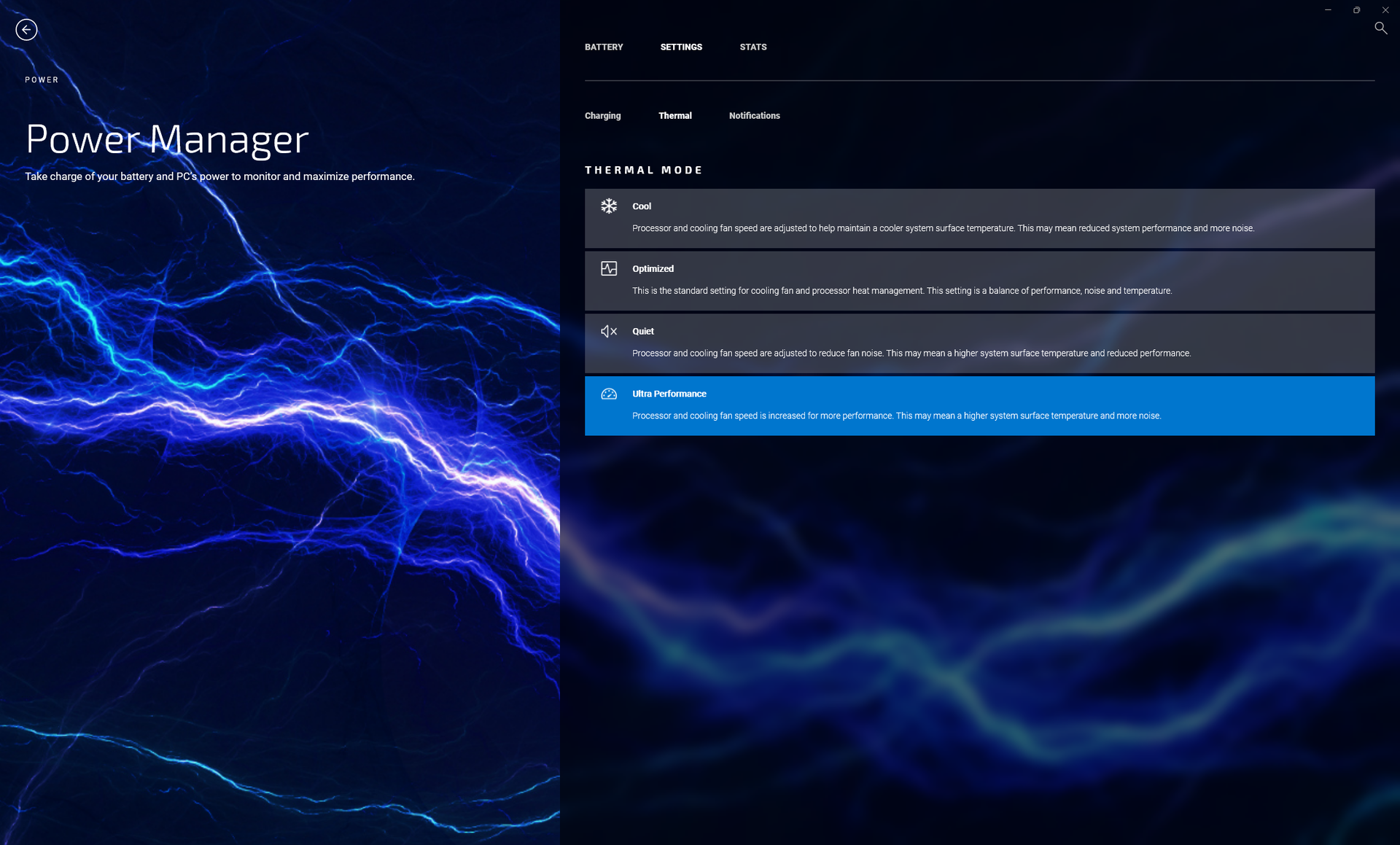The image size is (1400, 845).
Task: Close the Power Manager window
Action: pos(1385,9)
